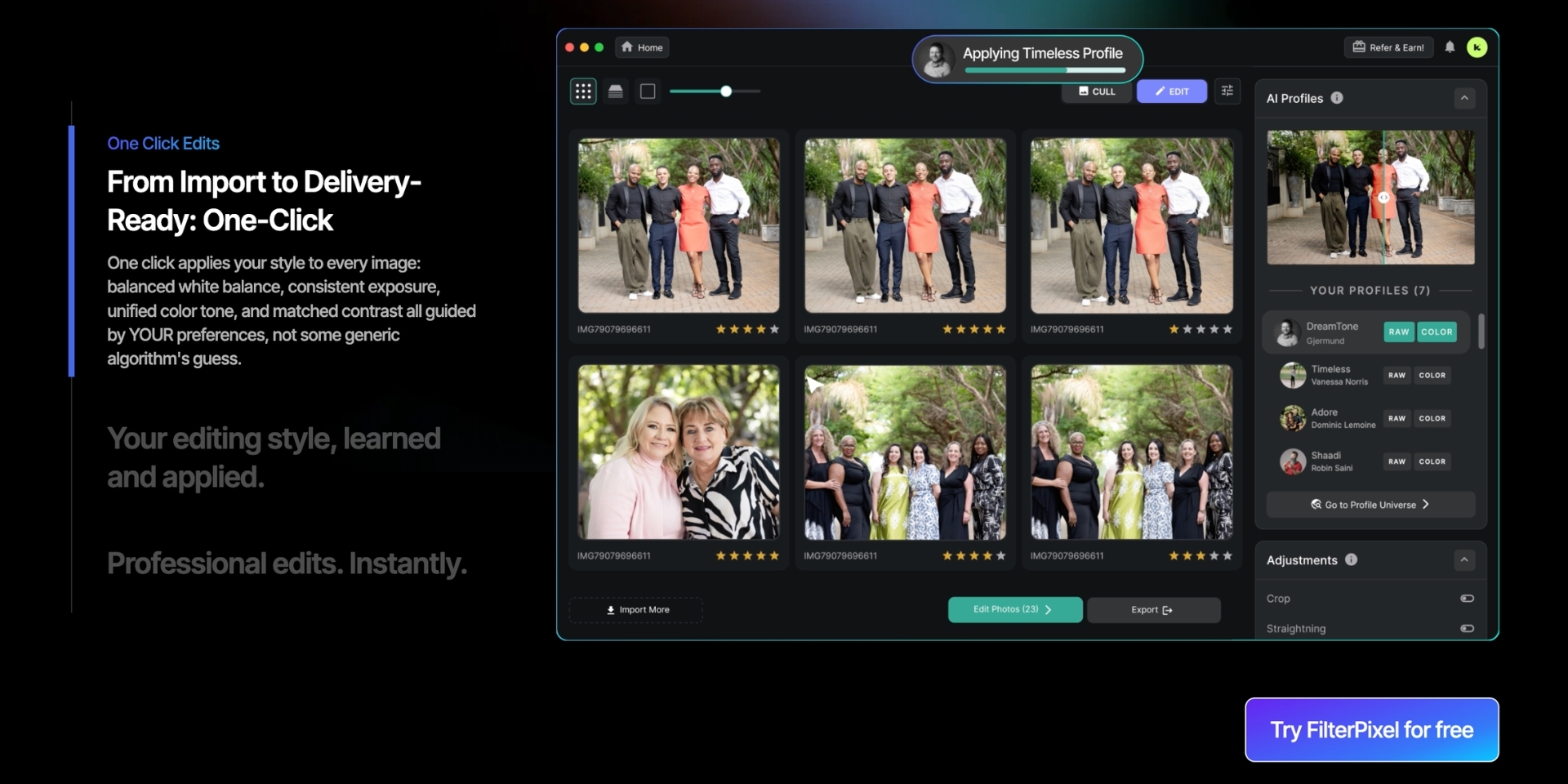Screen dimensions: 1568x784
Task: Click Adjustments info icon
Action: click(1352, 559)
